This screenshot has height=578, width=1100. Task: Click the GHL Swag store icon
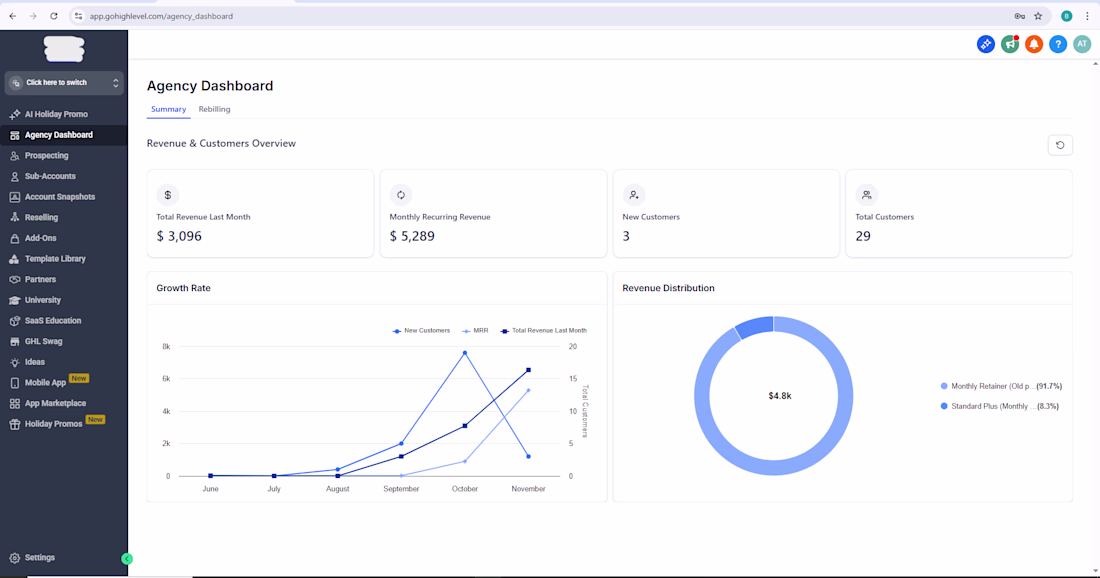click(14, 342)
